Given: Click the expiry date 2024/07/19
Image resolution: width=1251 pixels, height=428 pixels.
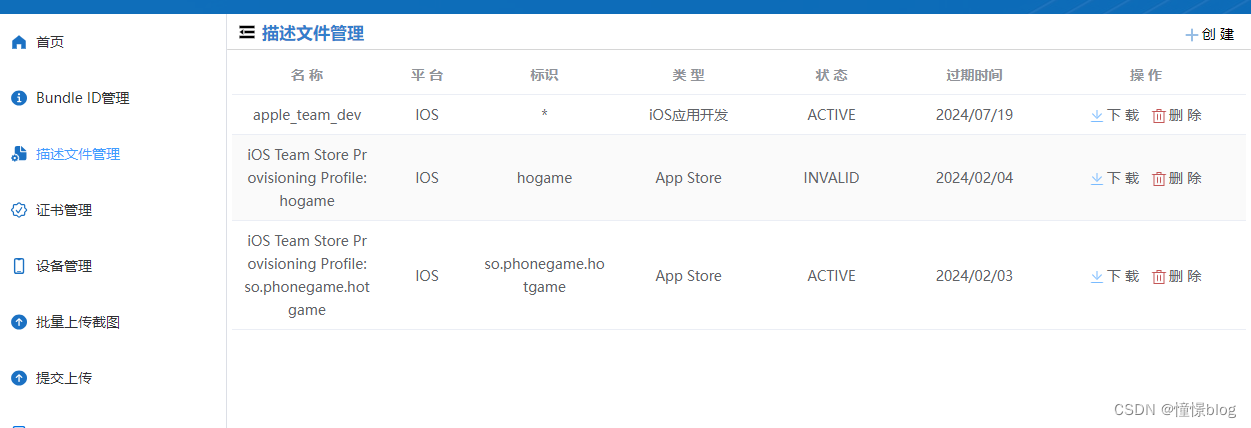Looking at the screenshot, I should click(x=974, y=115).
